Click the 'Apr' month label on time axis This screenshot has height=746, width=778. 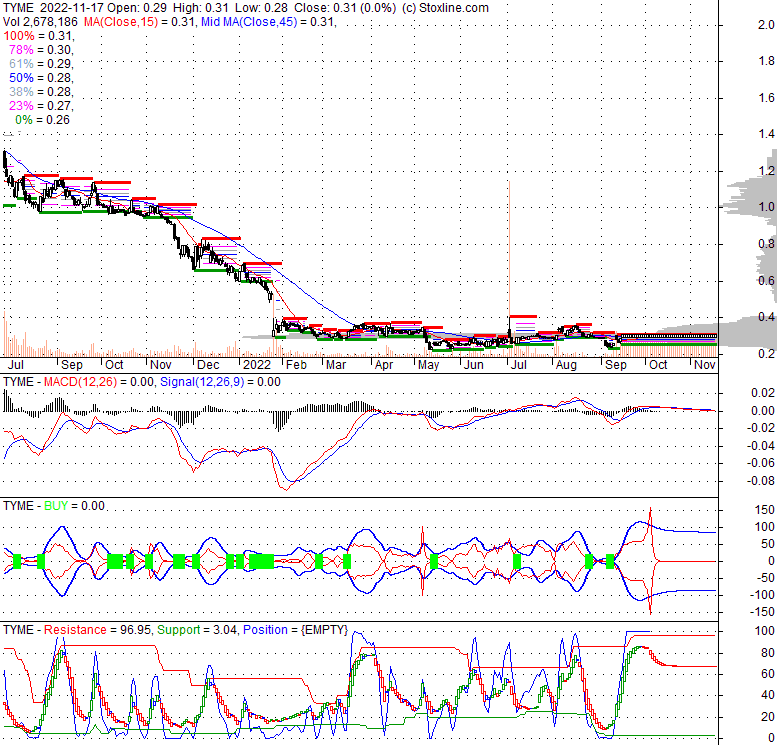pos(384,365)
